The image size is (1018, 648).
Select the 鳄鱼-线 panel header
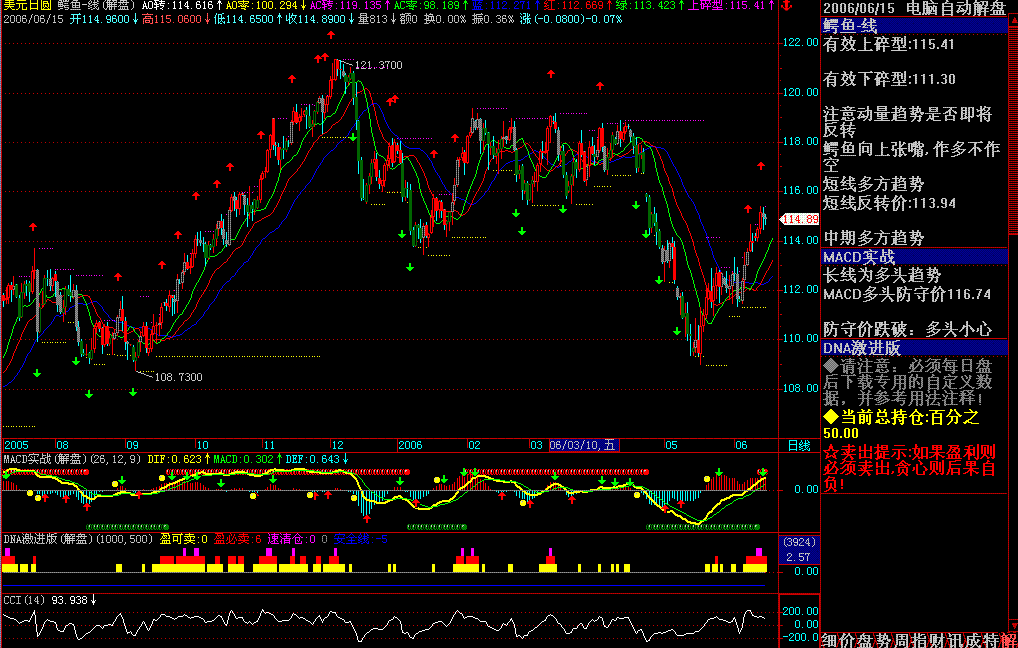pos(914,26)
